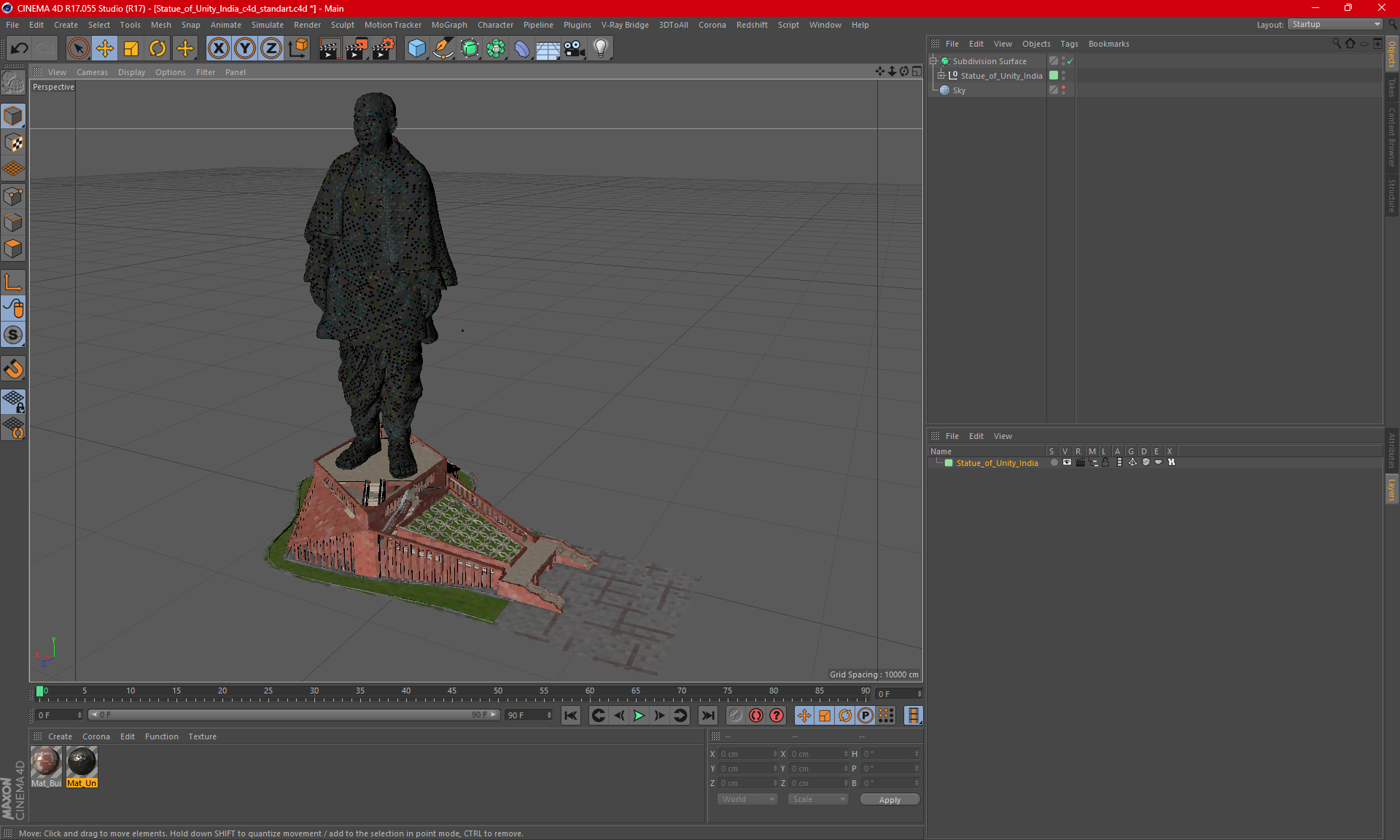
Task: Click the Apply button
Action: tap(890, 800)
